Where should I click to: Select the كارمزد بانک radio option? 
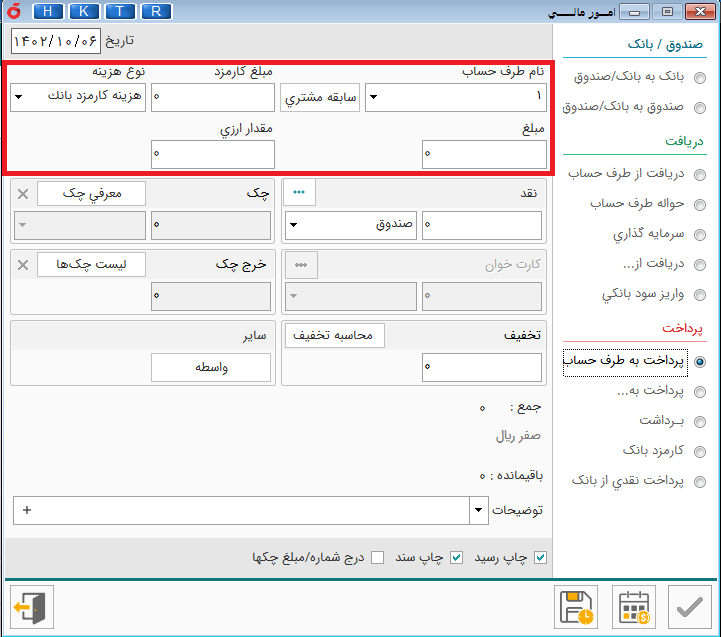pos(700,451)
